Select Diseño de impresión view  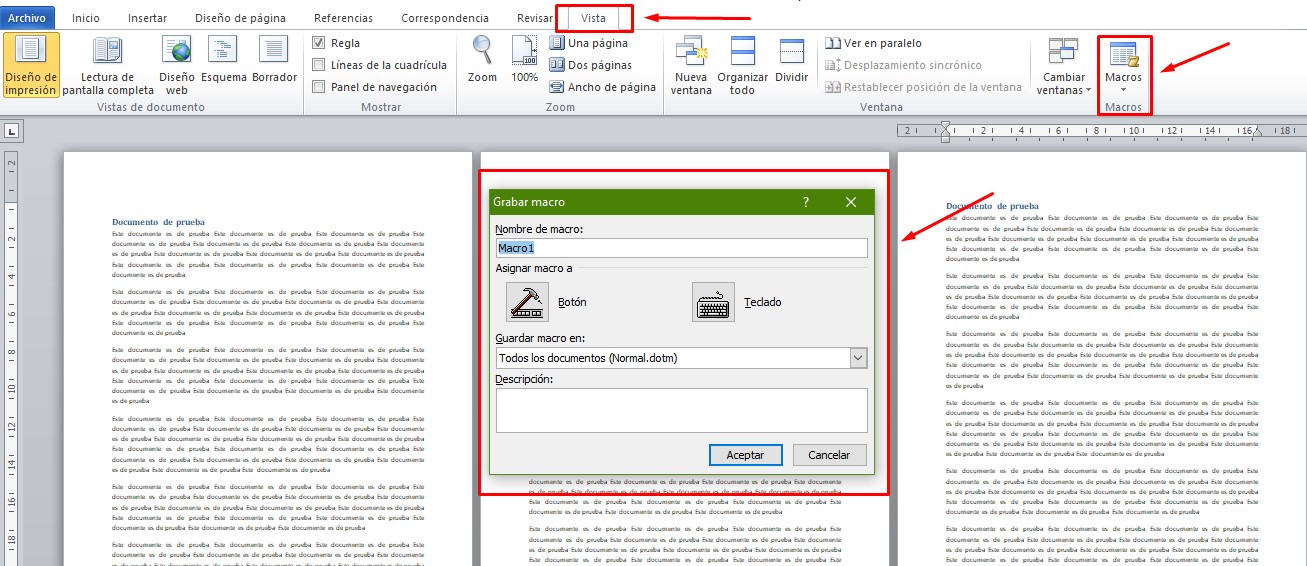(x=31, y=65)
